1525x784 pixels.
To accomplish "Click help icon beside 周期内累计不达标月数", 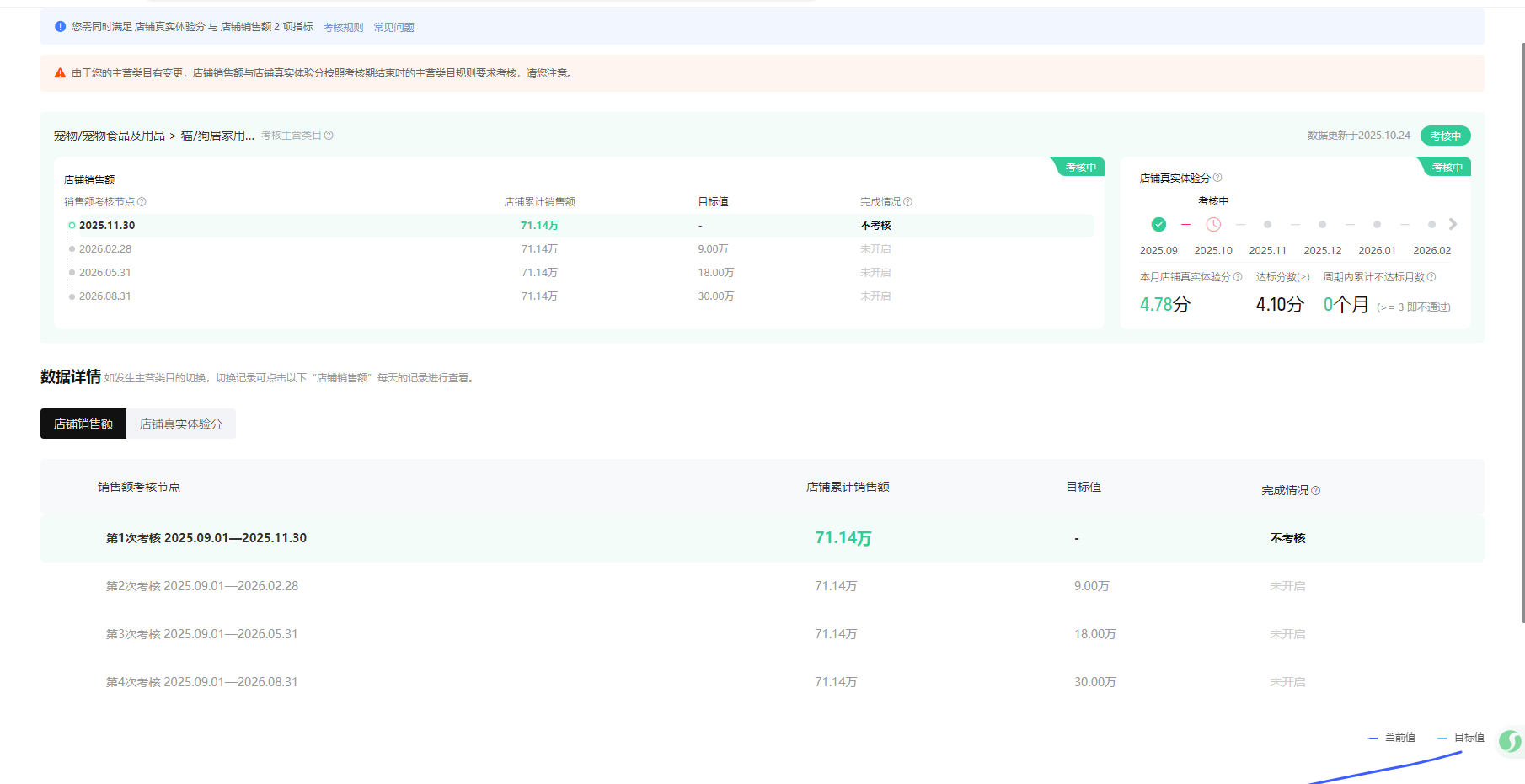I will [x=1431, y=277].
